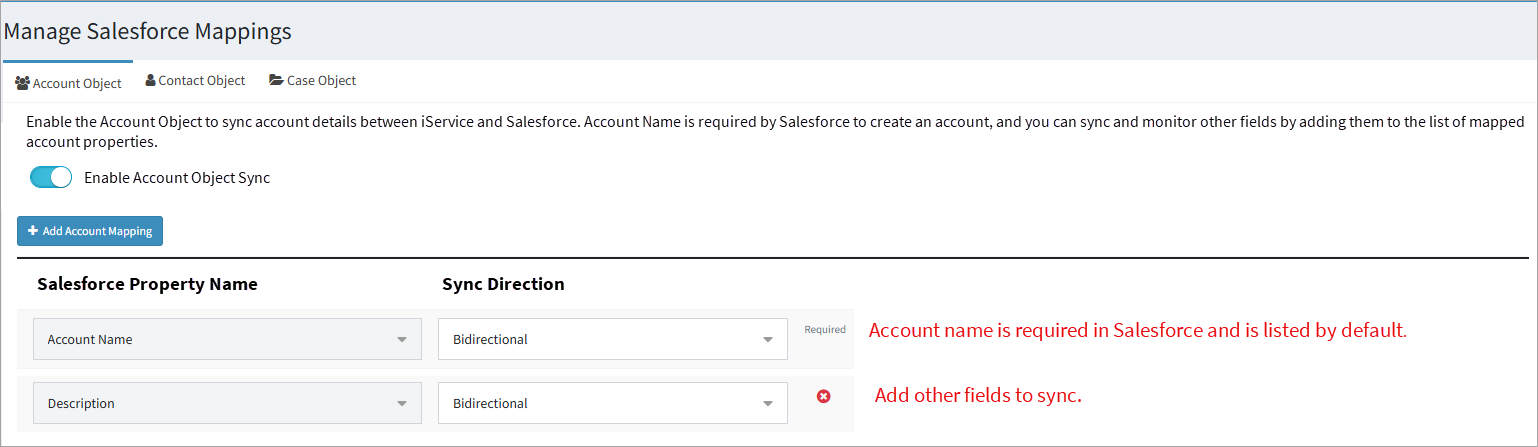Viewport: 1538px width, 447px height.
Task: Click the Sync Direction column header
Action: 503,284
